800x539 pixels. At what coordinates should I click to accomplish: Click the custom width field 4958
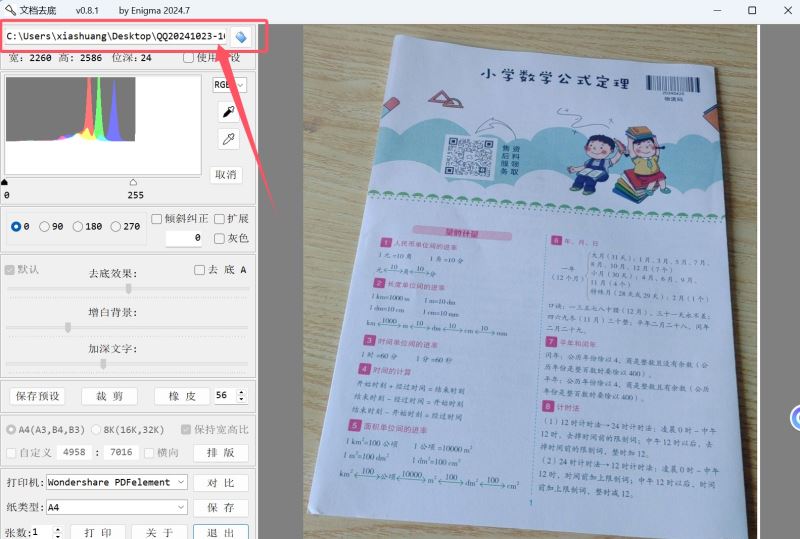point(74,452)
